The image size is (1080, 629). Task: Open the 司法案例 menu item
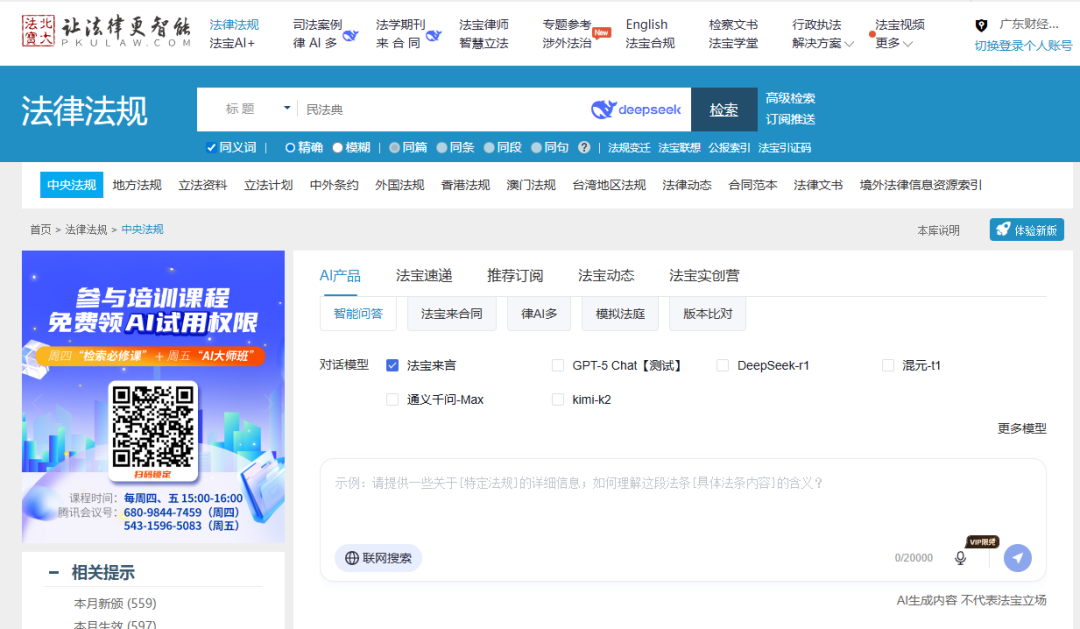pos(318,24)
